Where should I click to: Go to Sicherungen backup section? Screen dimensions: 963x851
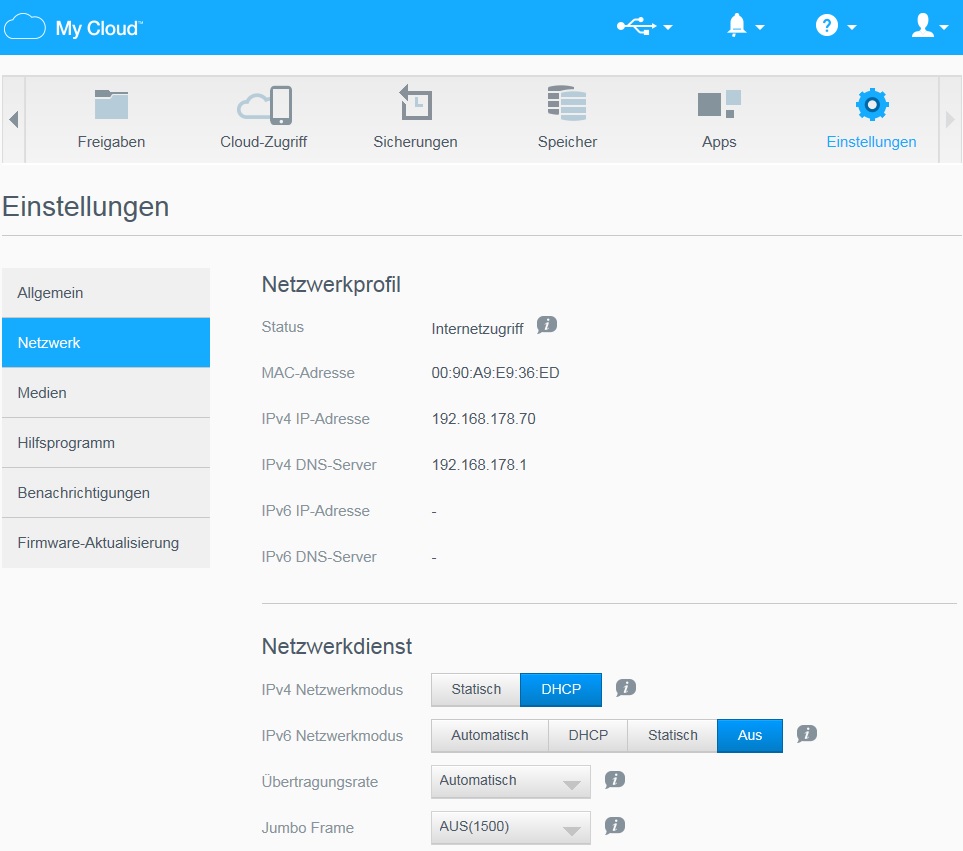point(415,119)
